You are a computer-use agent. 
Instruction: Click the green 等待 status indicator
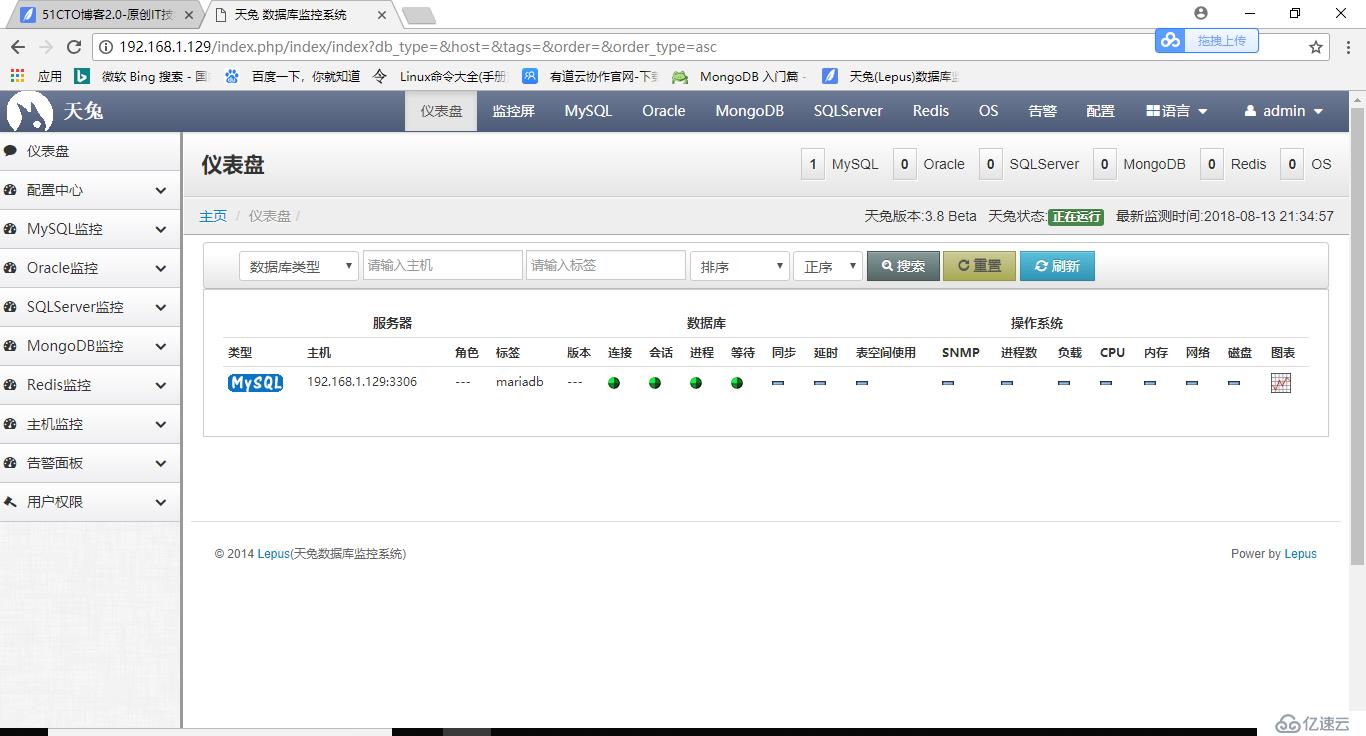[737, 382]
